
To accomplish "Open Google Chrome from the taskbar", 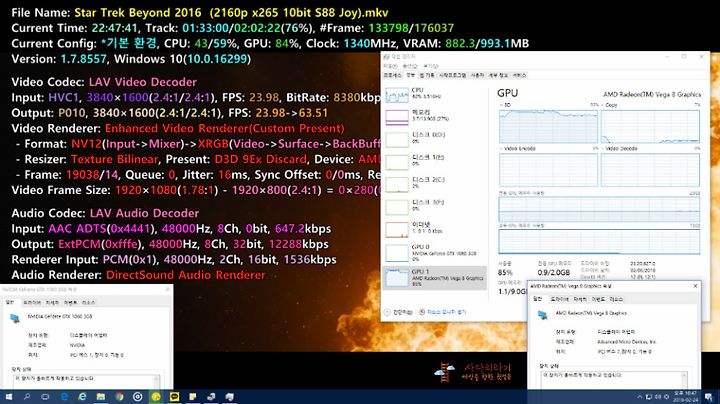I will point(119,397).
